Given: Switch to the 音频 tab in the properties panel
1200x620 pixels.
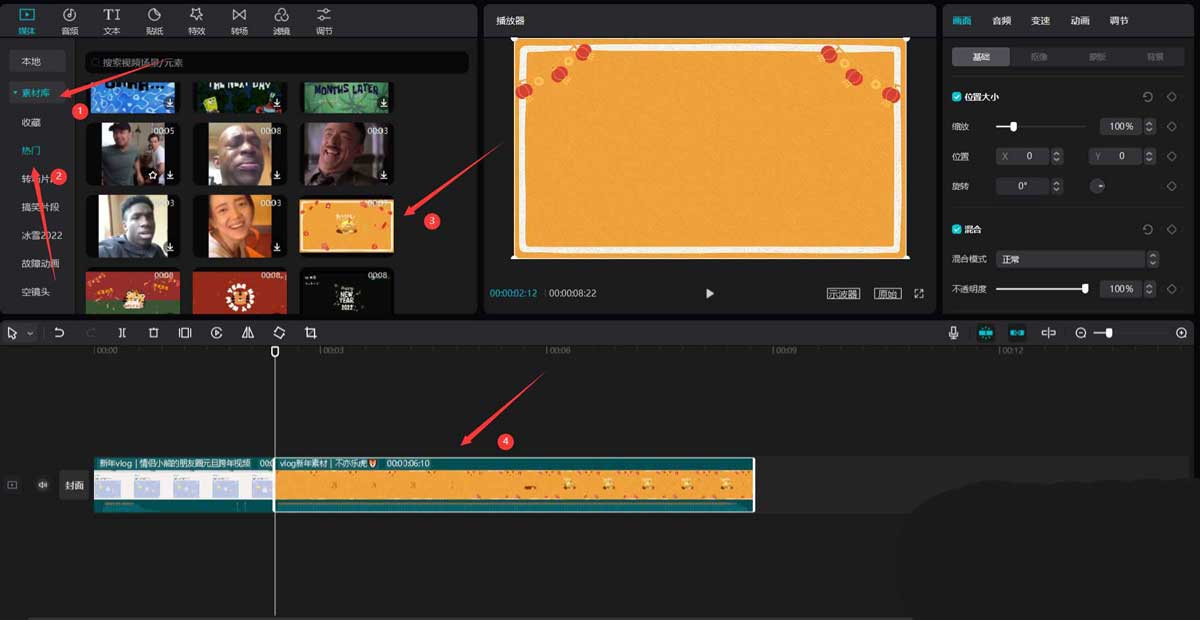Looking at the screenshot, I should click(x=1001, y=20).
